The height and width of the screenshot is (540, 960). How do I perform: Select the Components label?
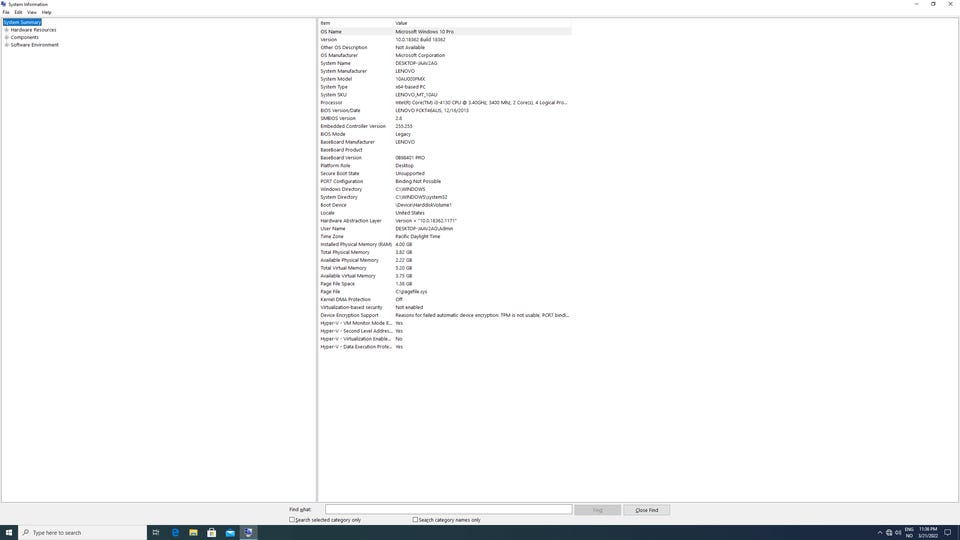click(x=24, y=37)
